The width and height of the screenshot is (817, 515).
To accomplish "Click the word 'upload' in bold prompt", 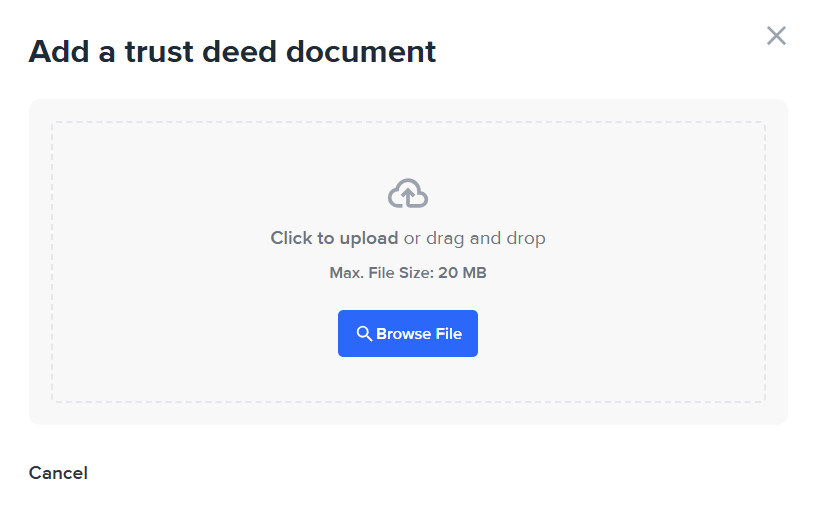I will 369,238.
